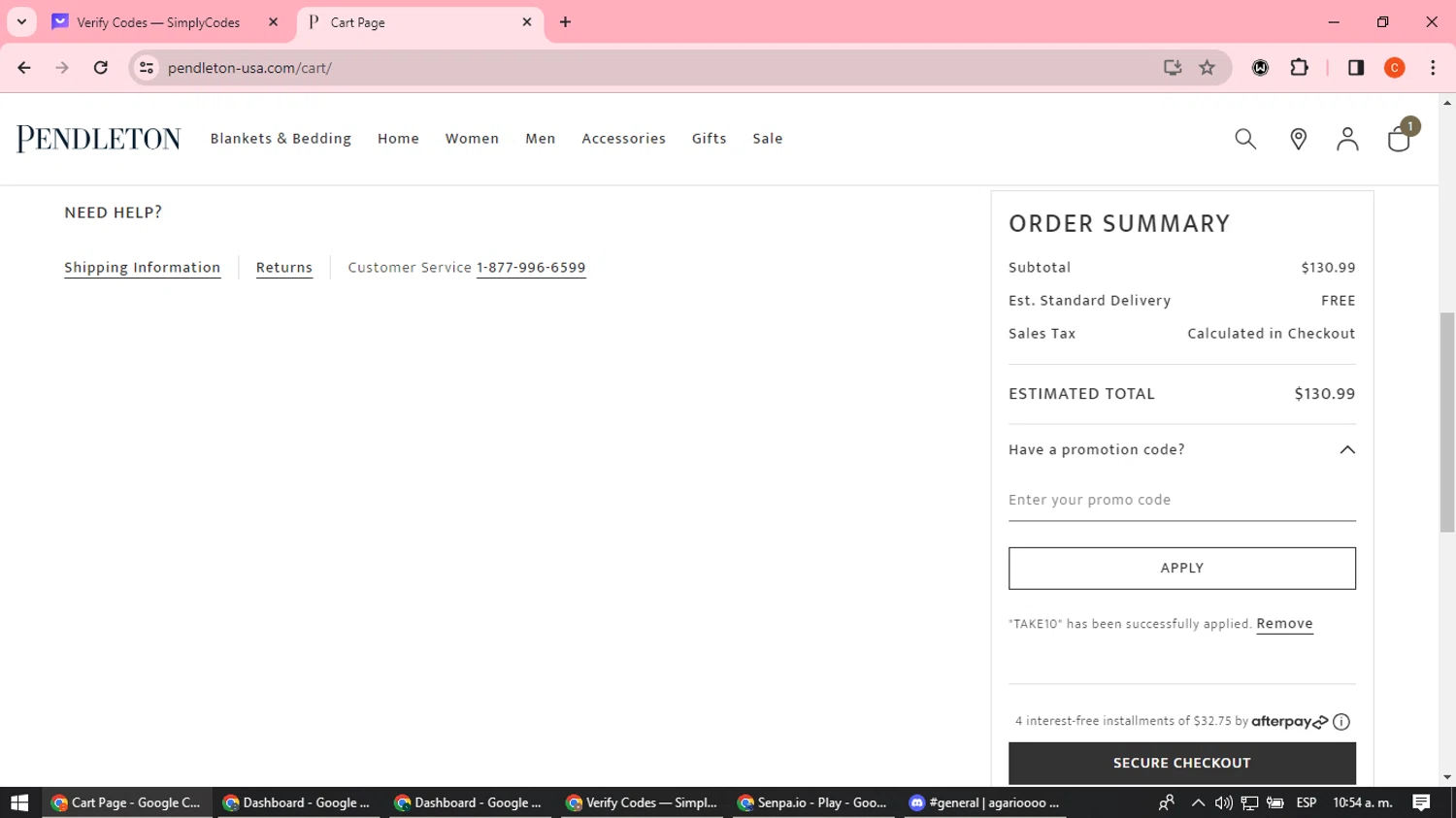This screenshot has width=1456, height=818.
Task: Toggle the browser side panel icon
Action: 1356,68
